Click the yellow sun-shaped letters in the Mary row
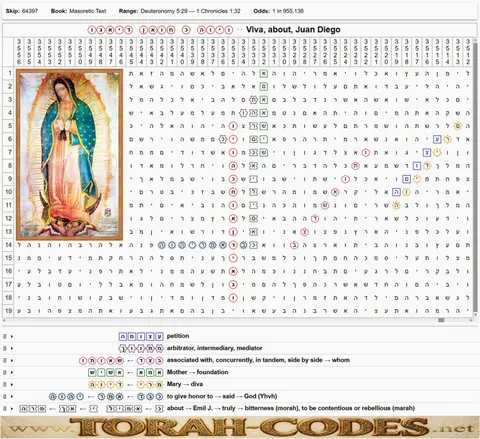480x439 pixels. tap(126, 384)
